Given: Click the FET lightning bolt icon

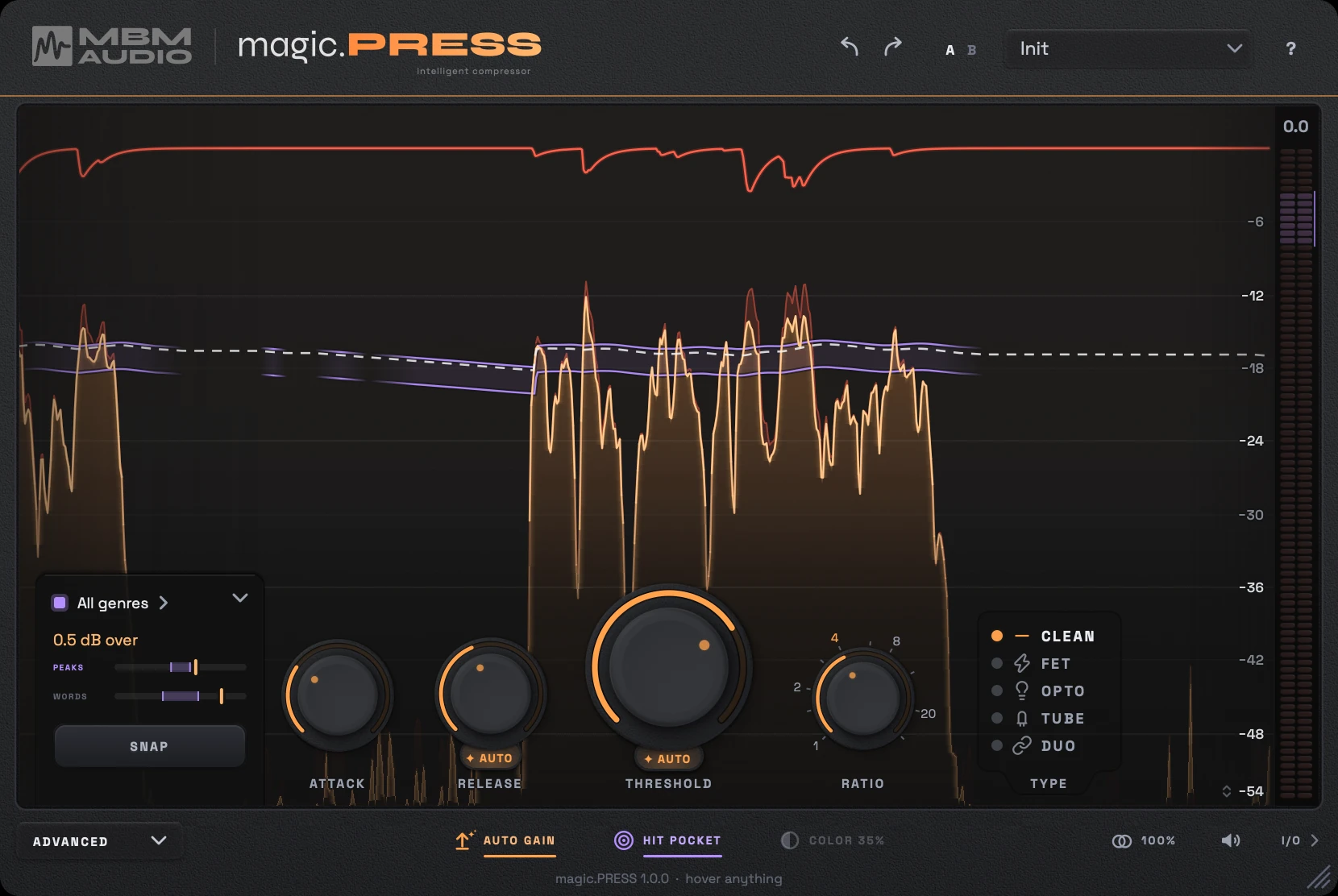Looking at the screenshot, I should (x=1022, y=663).
